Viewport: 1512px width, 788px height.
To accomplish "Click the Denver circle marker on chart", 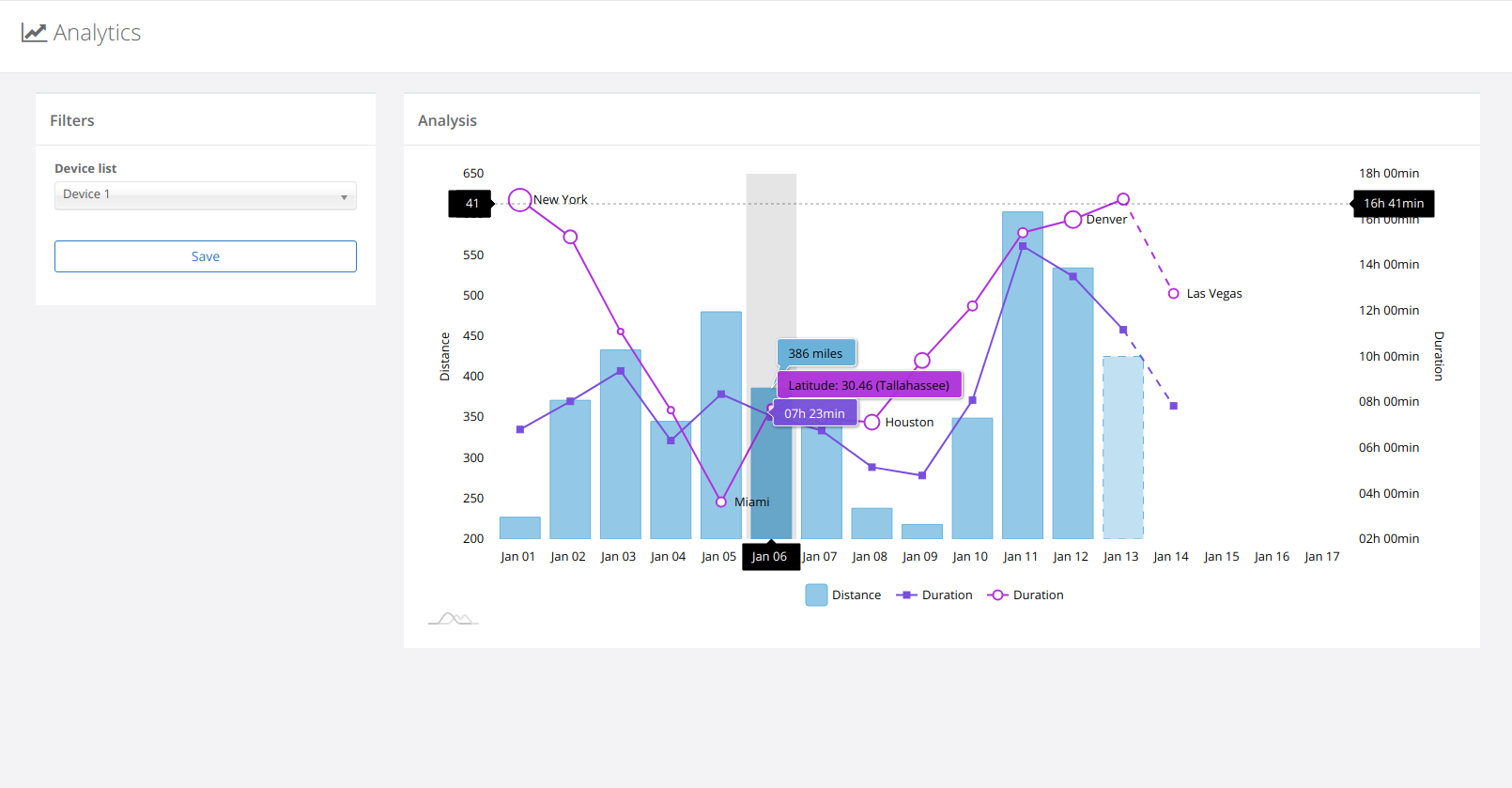I will (x=1072, y=220).
